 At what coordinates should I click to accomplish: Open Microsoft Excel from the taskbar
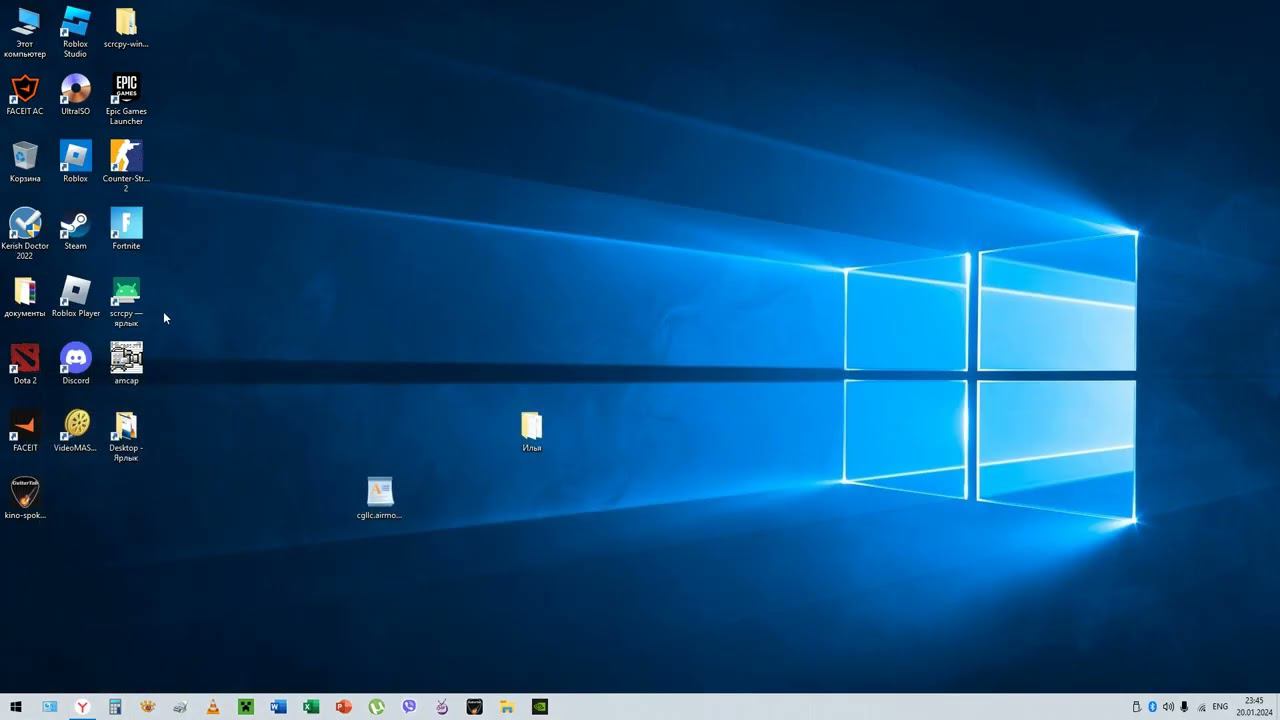pyautogui.click(x=311, y=707)
